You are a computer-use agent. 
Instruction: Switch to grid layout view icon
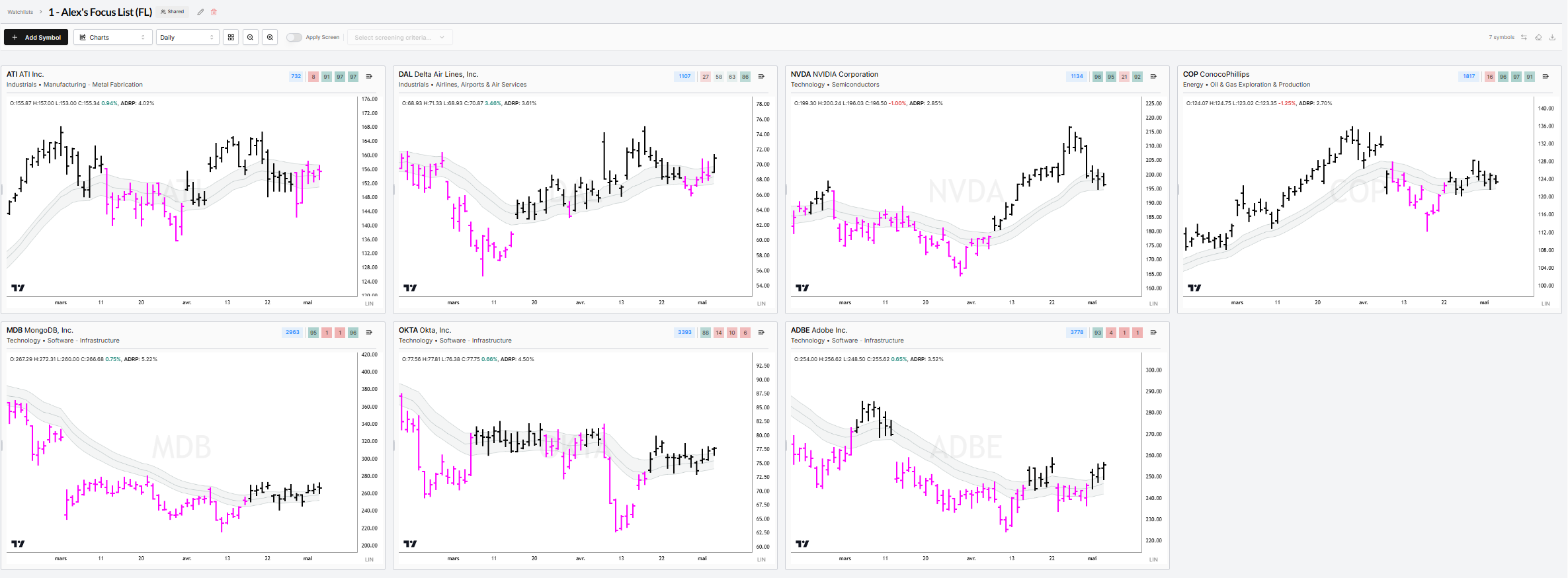coord(231,38)
